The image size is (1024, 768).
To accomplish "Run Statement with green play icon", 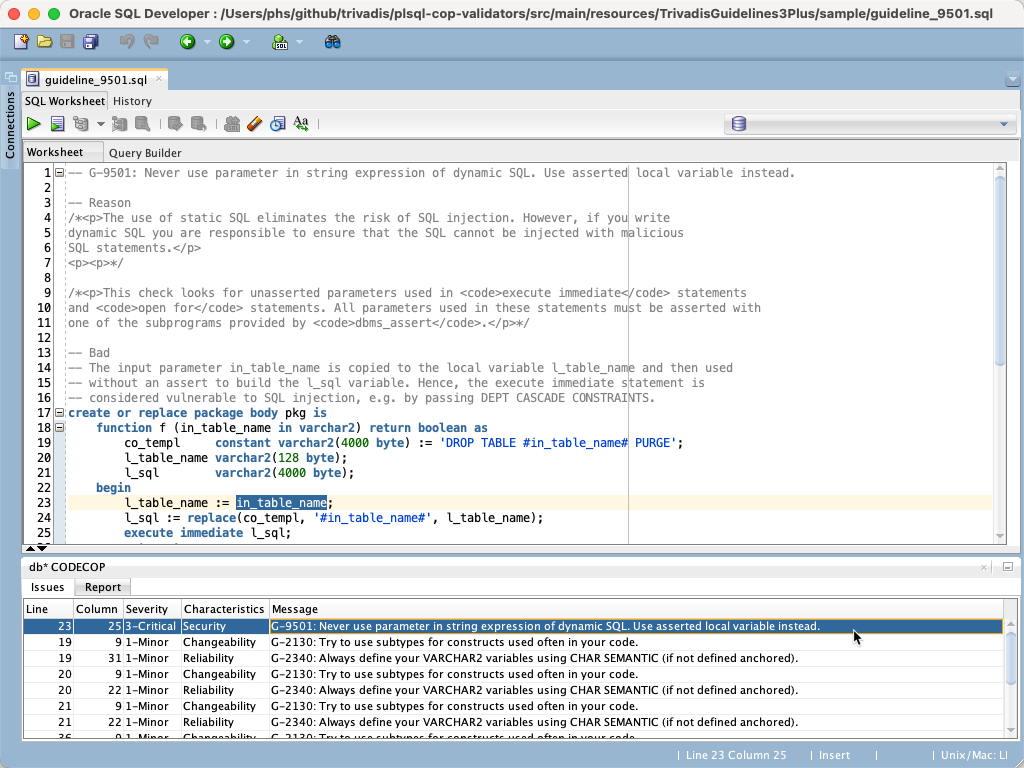I will [33, 123].
